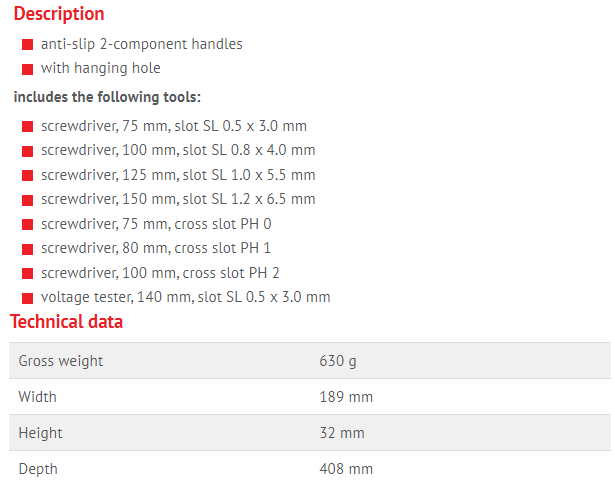Click the bullet beside the PH 1 screwdriver

(x=27, y=249)
